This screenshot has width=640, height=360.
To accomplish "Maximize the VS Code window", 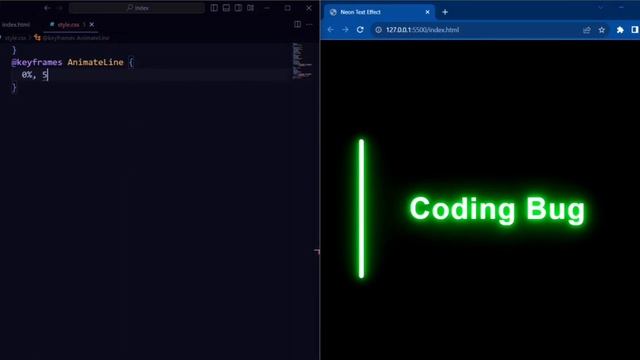I will pos(288,8).
